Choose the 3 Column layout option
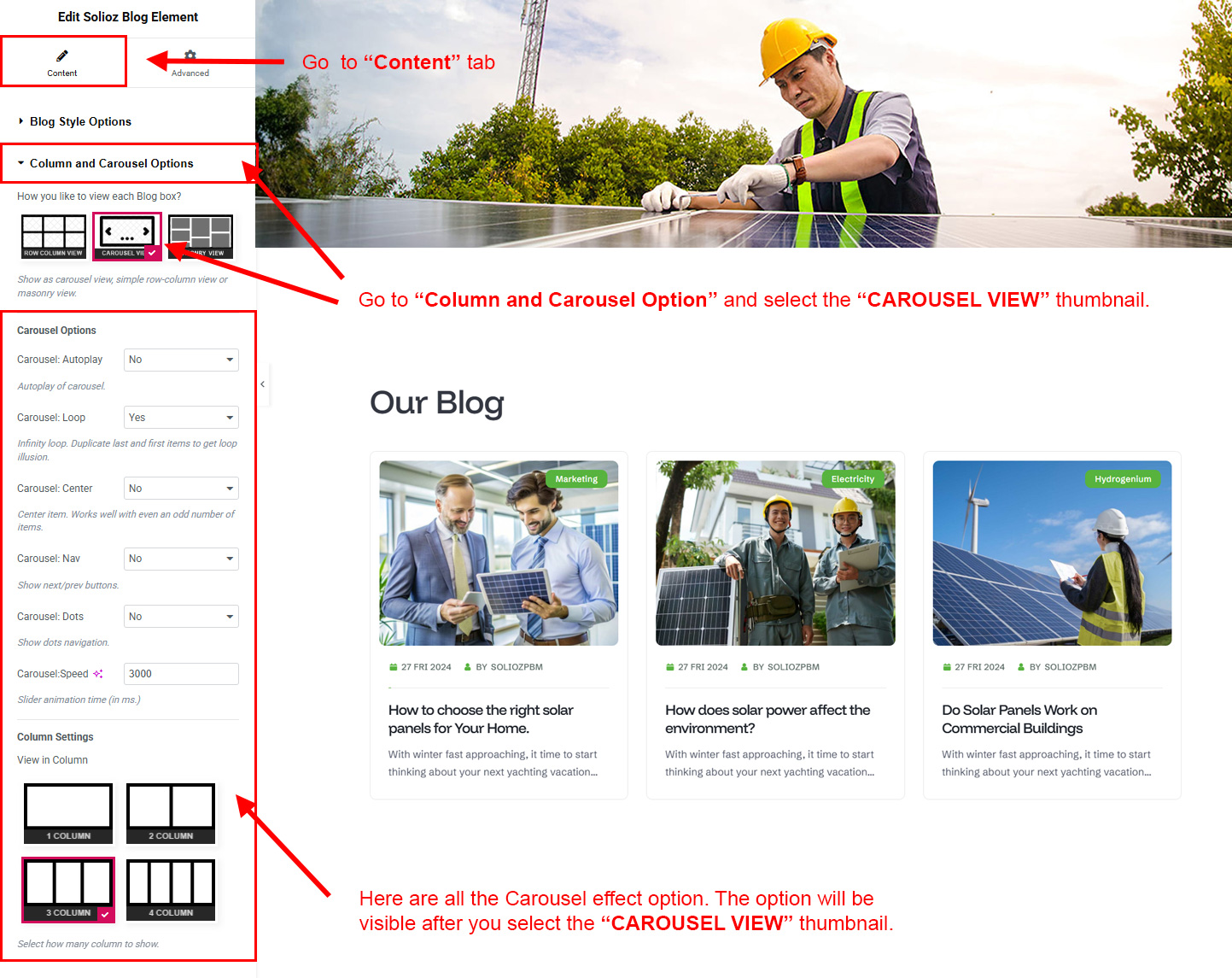The image size is (1232, 978). (68, 890)
